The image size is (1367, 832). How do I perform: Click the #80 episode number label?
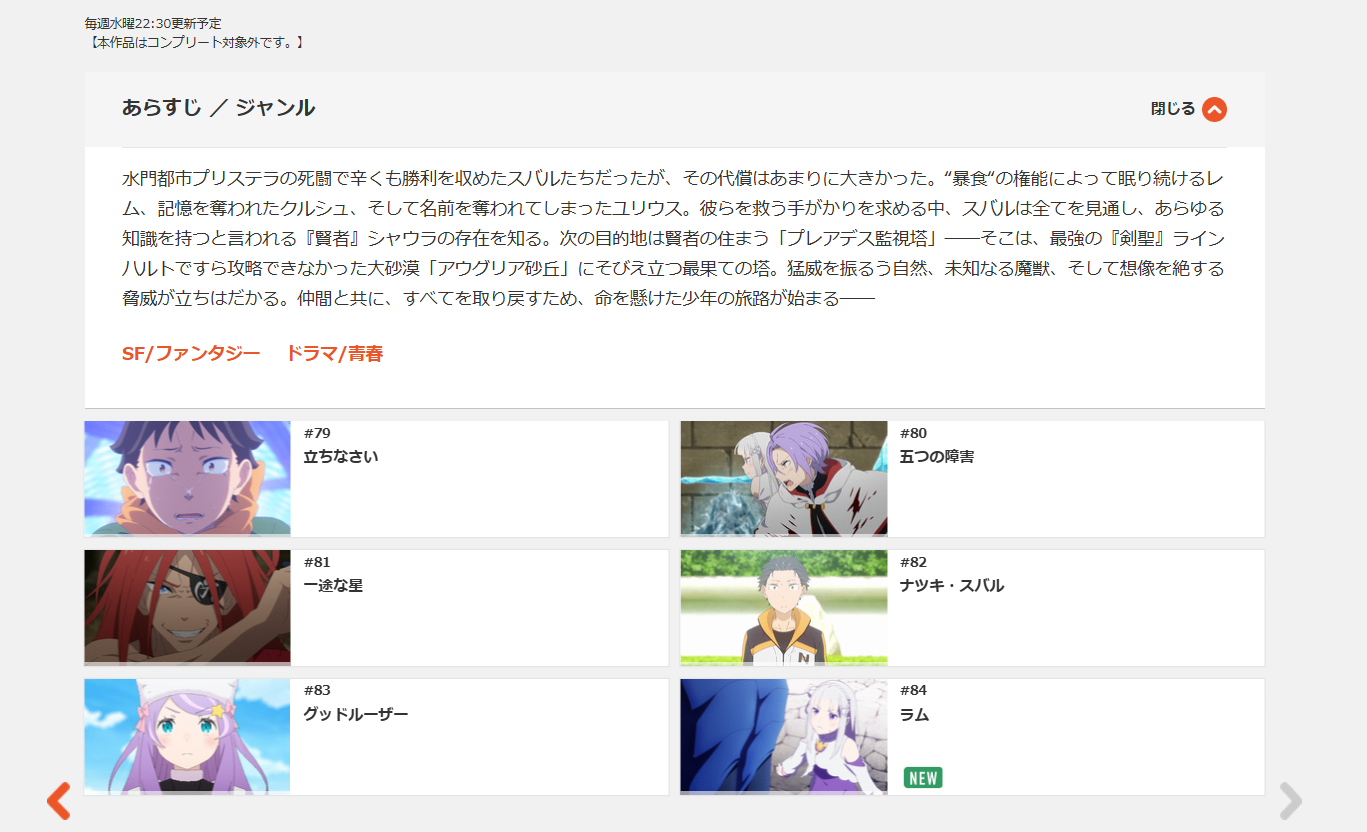click(914, 433)
